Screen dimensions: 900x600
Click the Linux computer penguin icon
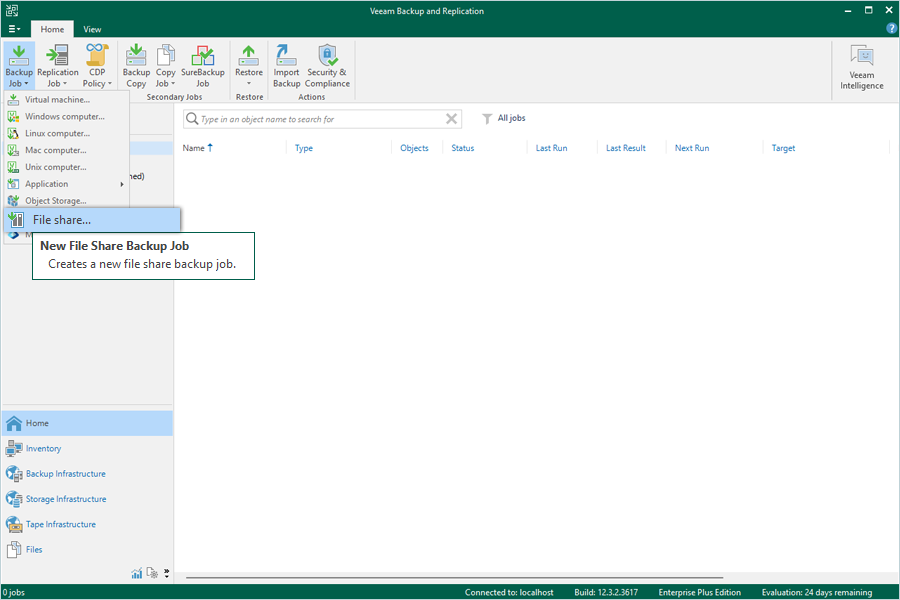coord(13,133)
